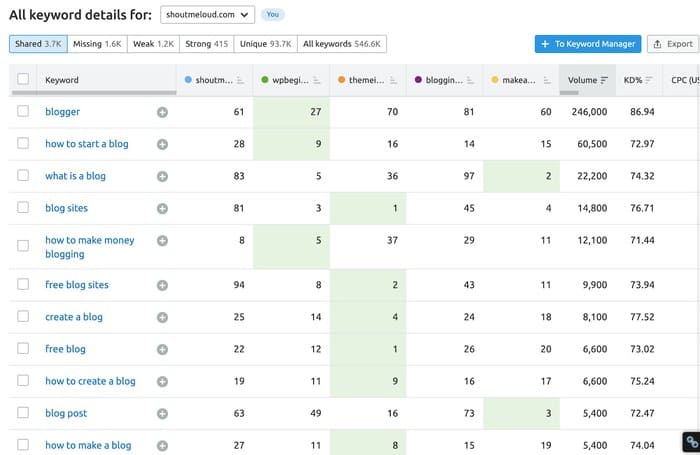Sort by bloggin... column sort icon
This screenshot has height=455, width=700.
(470, 80)
